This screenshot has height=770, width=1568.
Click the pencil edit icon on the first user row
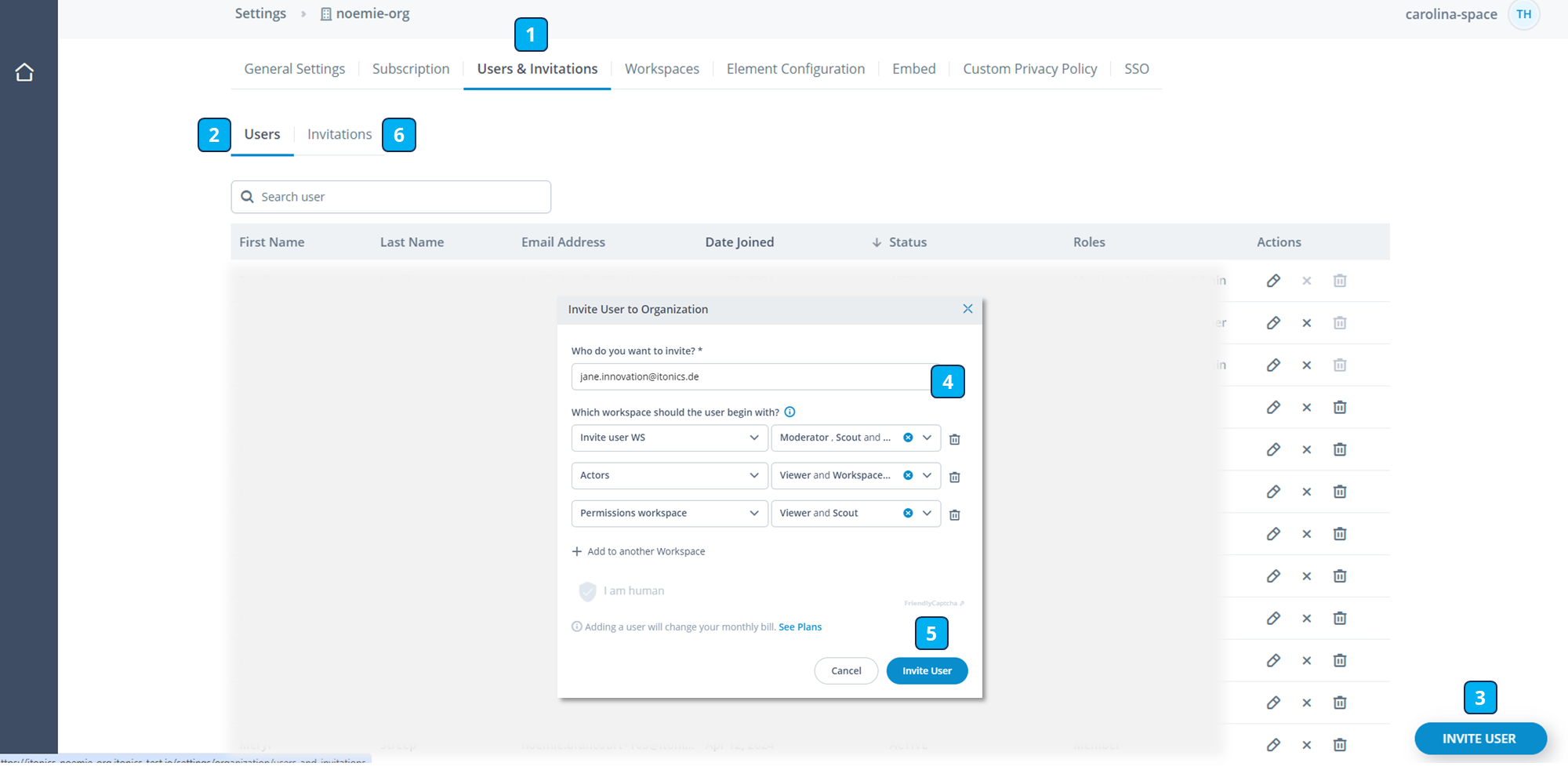pos(1273,280)
